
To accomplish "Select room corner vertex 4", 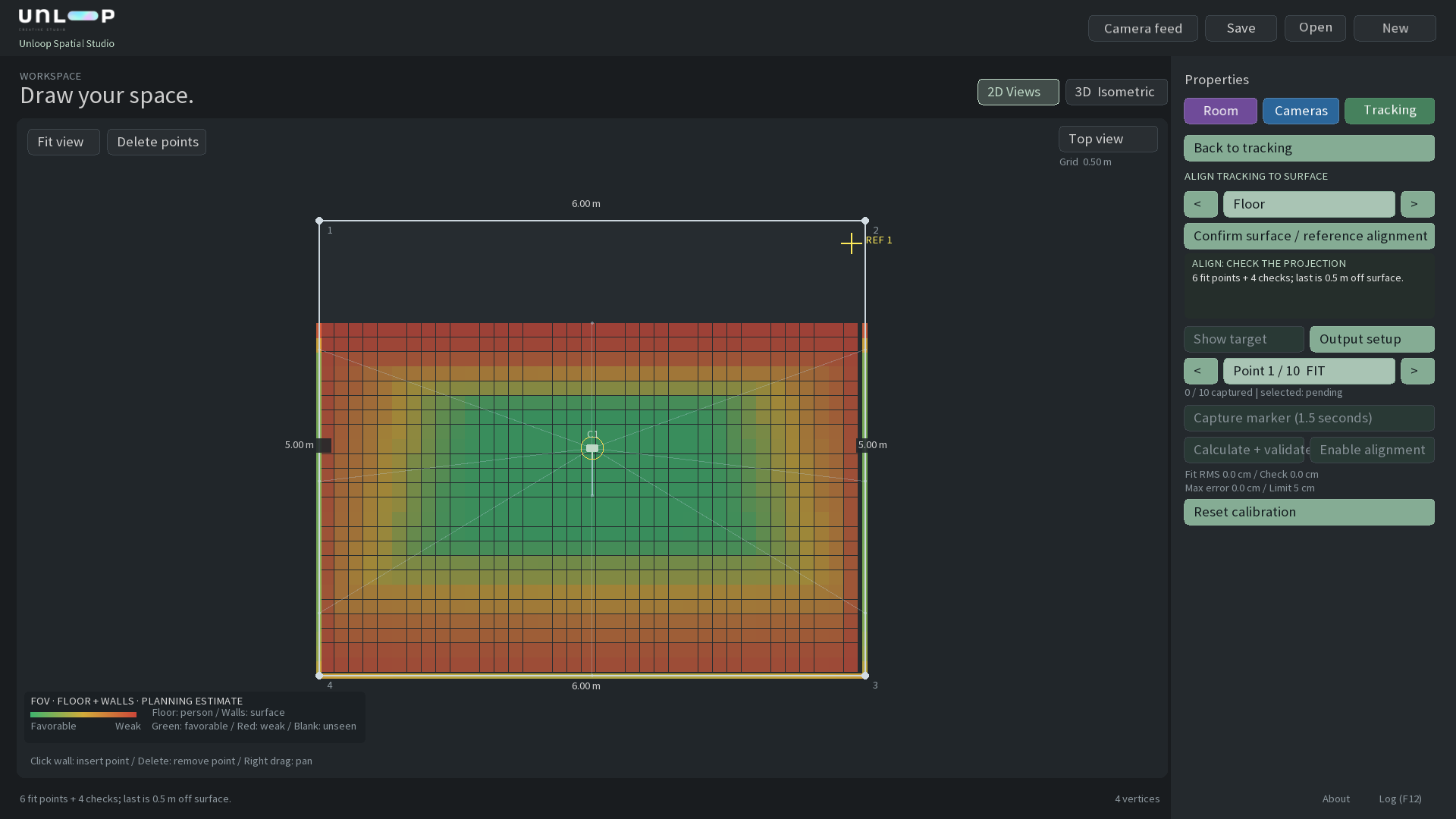I will pos(319,676).
